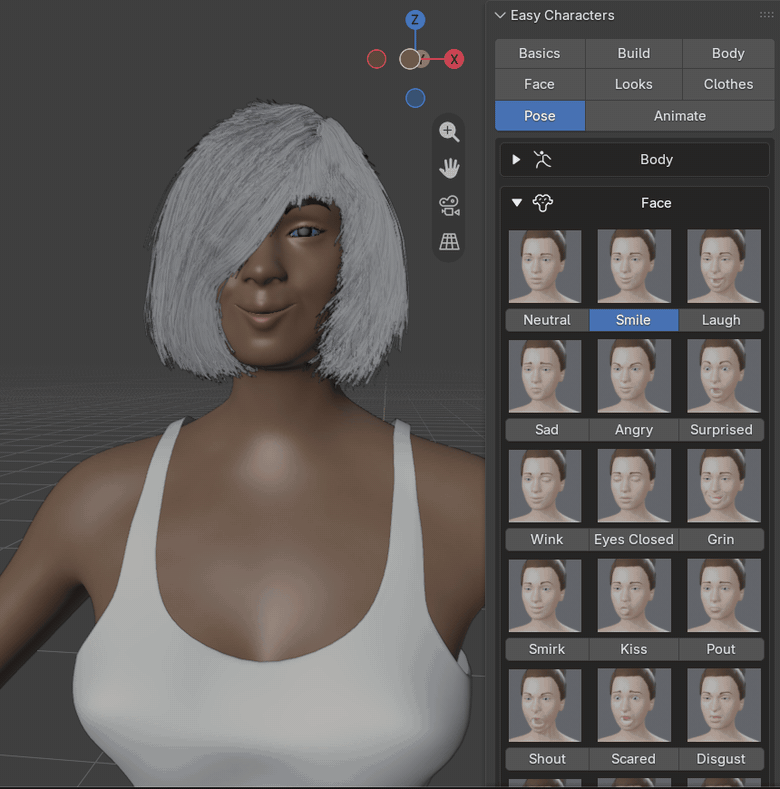The height and width of the screenshot is (789, 780).
Task: Click the Smirk face thumbnail
Action: coord(545,595)
